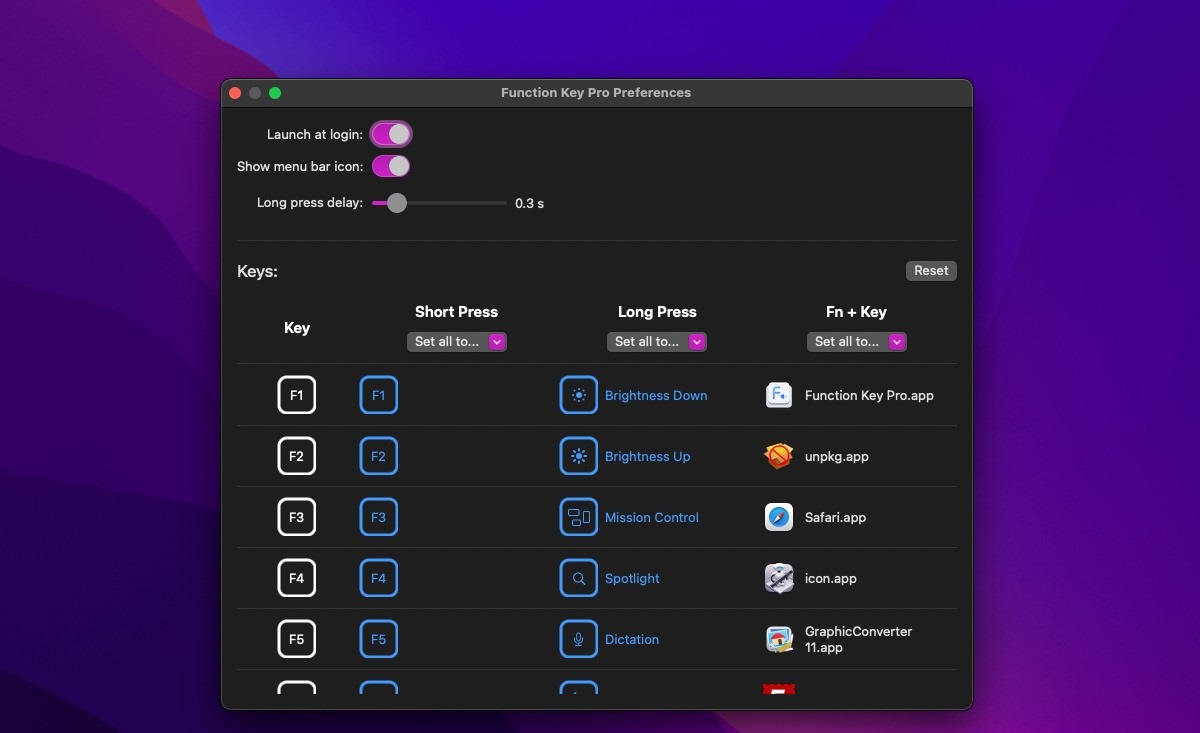The height and width of the screenshot is (733, 1200).
Task: Click the Spotlight magnifier icon
Action: [x=578, y=578]
